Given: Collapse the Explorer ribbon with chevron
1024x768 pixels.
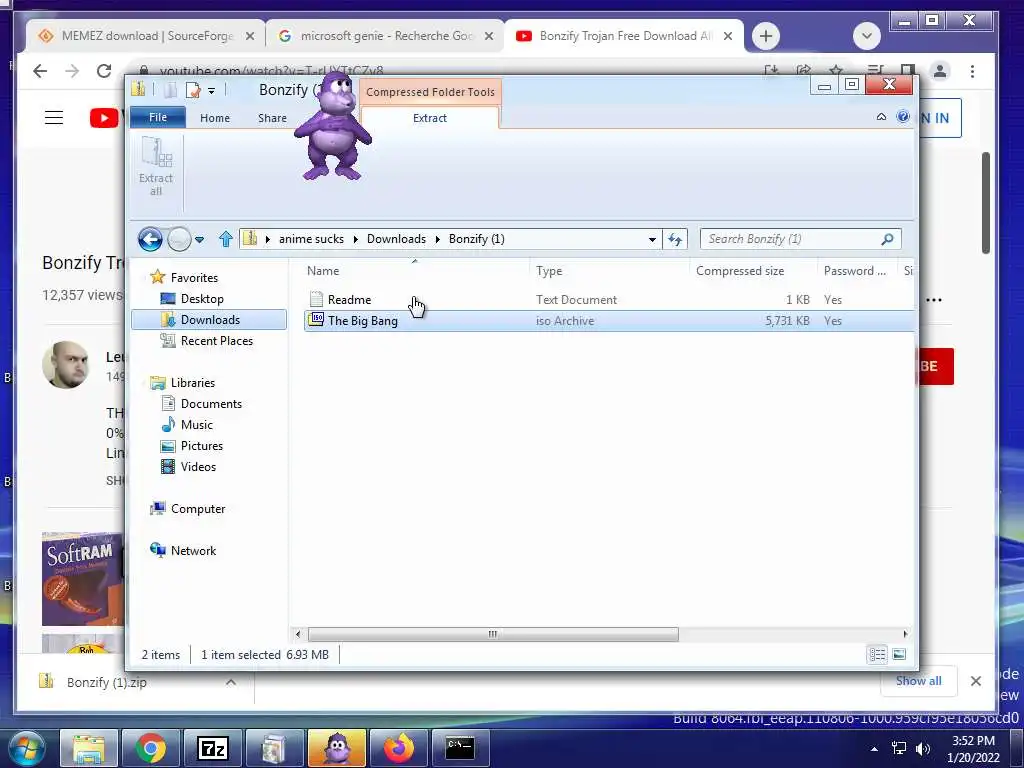Looking at the screenshot, I should tap(881, 117).
